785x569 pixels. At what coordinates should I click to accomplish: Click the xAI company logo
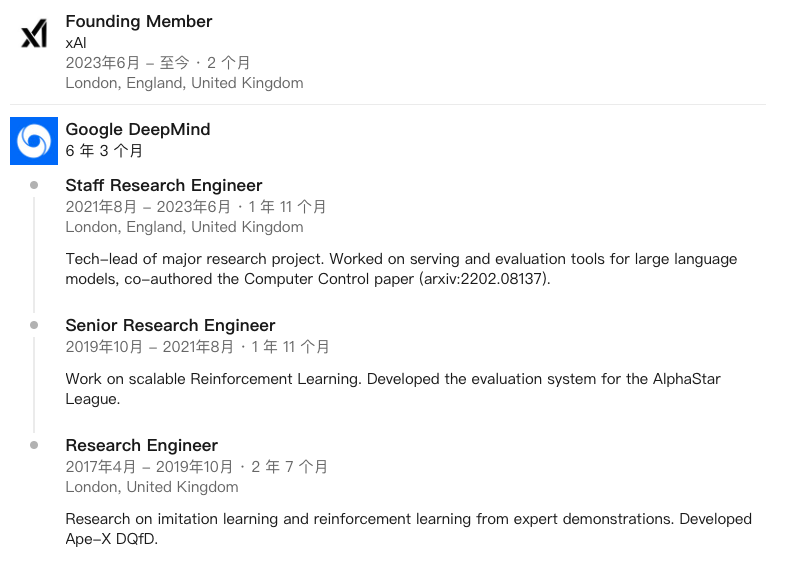click(x=34, y=34)
